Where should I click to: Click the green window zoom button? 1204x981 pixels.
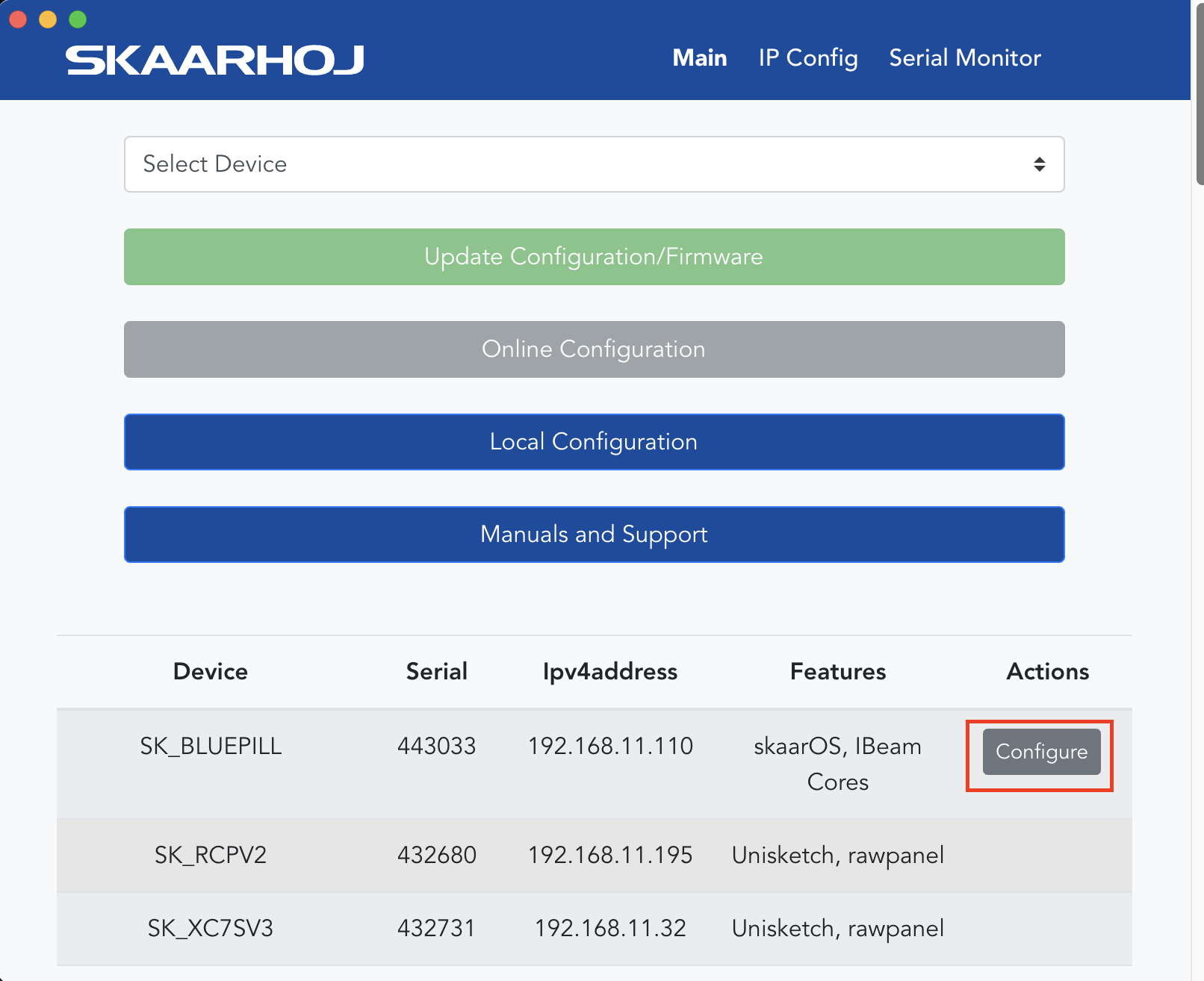[78, 19]
